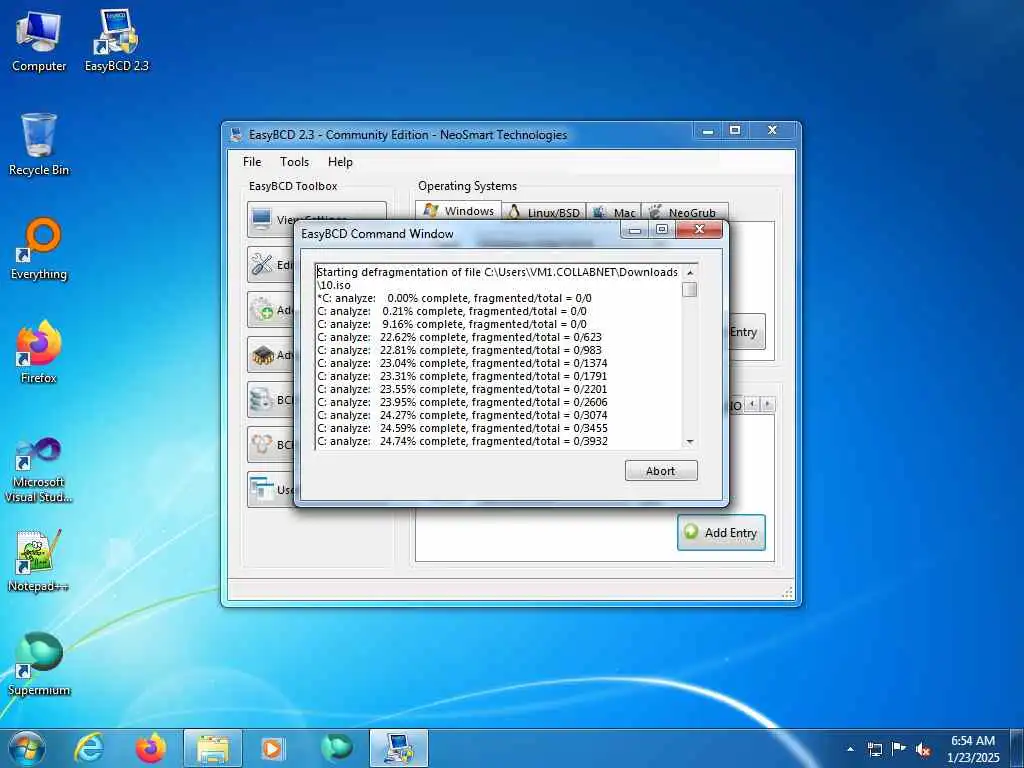Click tab scroll right arrow in lower panel
1024x768 pixels.
(767, 404)
